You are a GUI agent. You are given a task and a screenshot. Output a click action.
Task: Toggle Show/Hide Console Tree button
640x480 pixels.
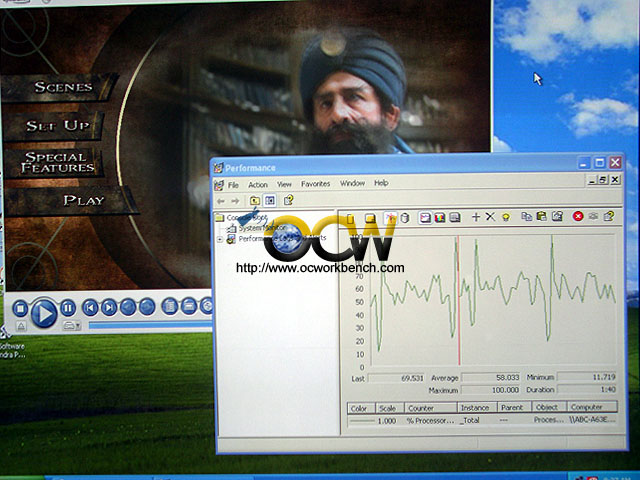pos(269,200)
